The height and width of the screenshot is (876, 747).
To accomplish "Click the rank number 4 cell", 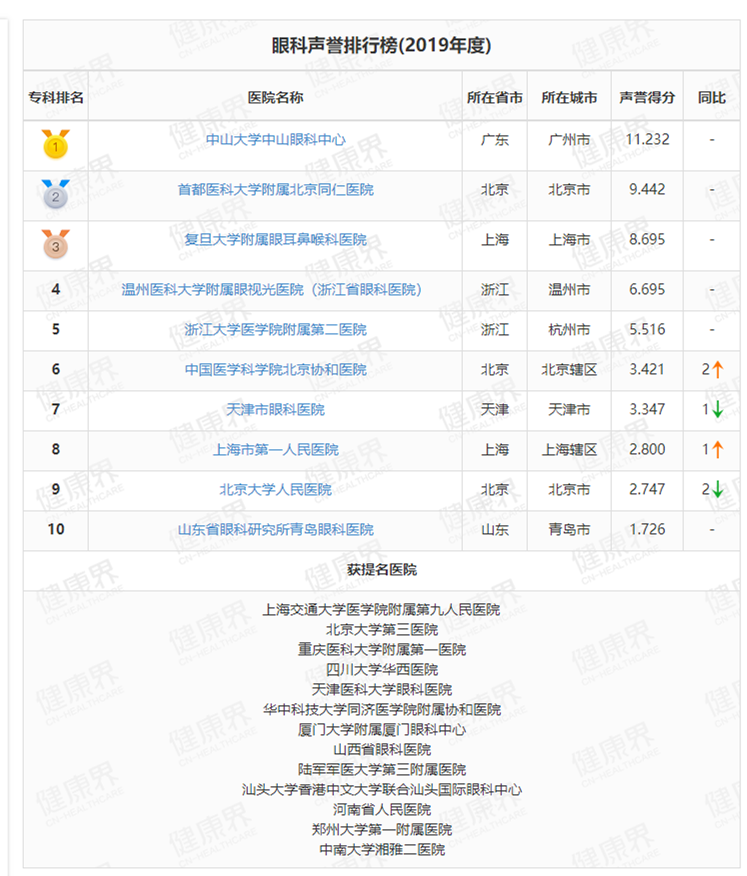I will tap(56, 289).
